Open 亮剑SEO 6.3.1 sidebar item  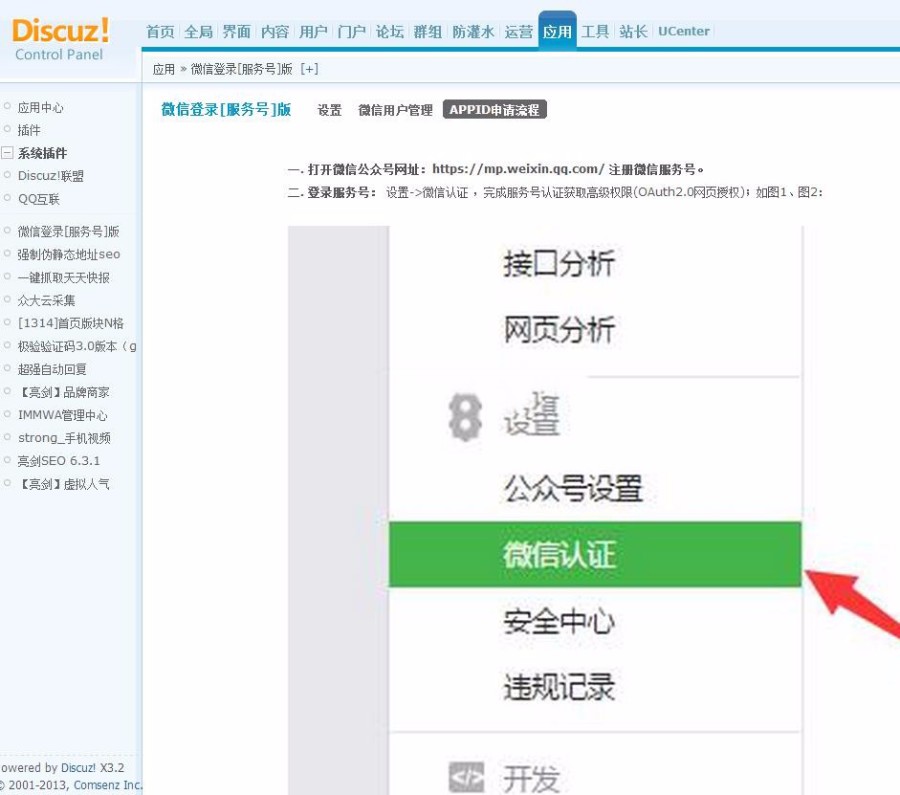(59, 461)
